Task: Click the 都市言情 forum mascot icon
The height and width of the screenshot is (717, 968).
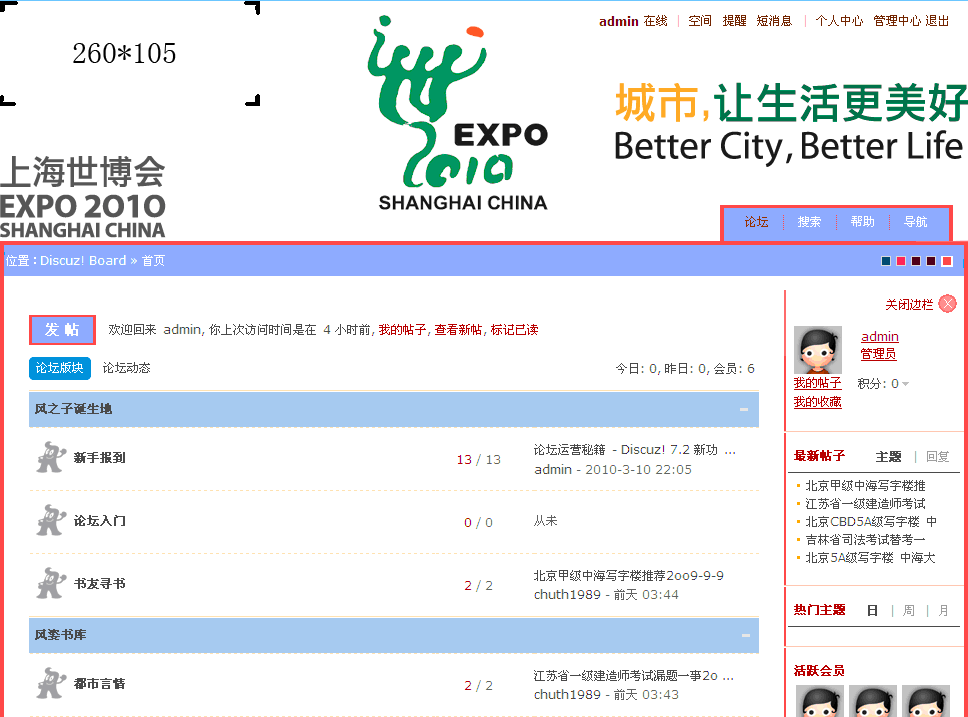Action: point(51,683)
